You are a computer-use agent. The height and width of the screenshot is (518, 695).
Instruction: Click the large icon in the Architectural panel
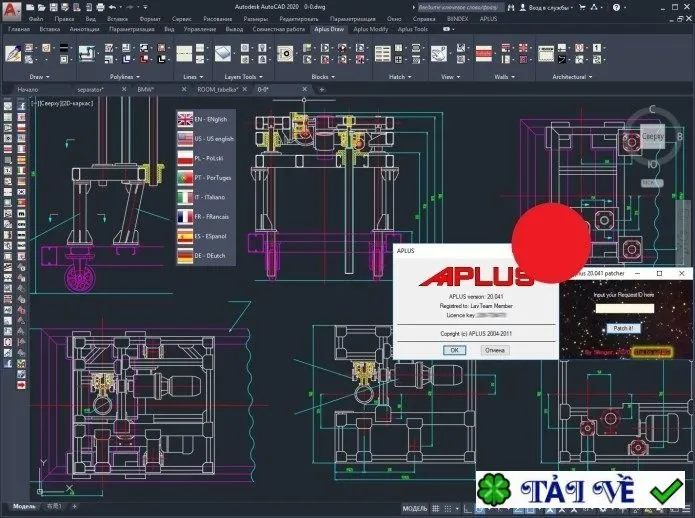tap(546, 54)
